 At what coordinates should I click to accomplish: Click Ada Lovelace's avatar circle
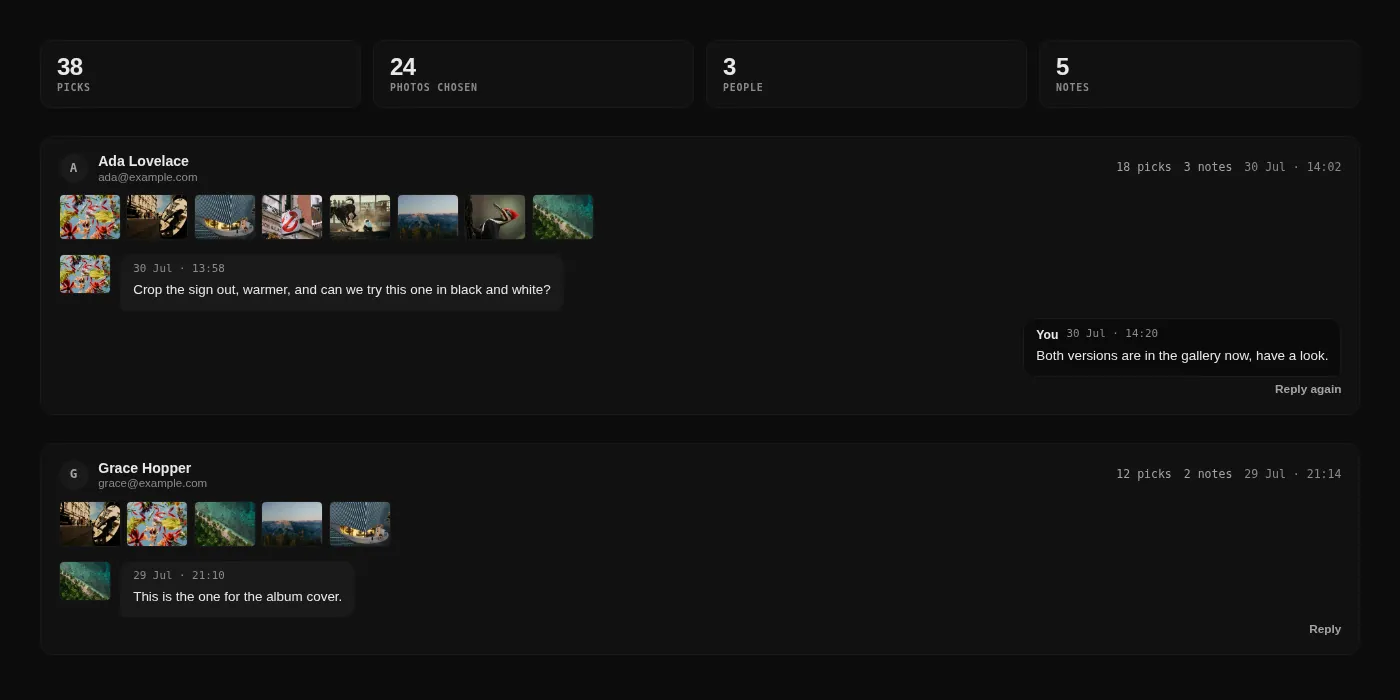[73, 168]
